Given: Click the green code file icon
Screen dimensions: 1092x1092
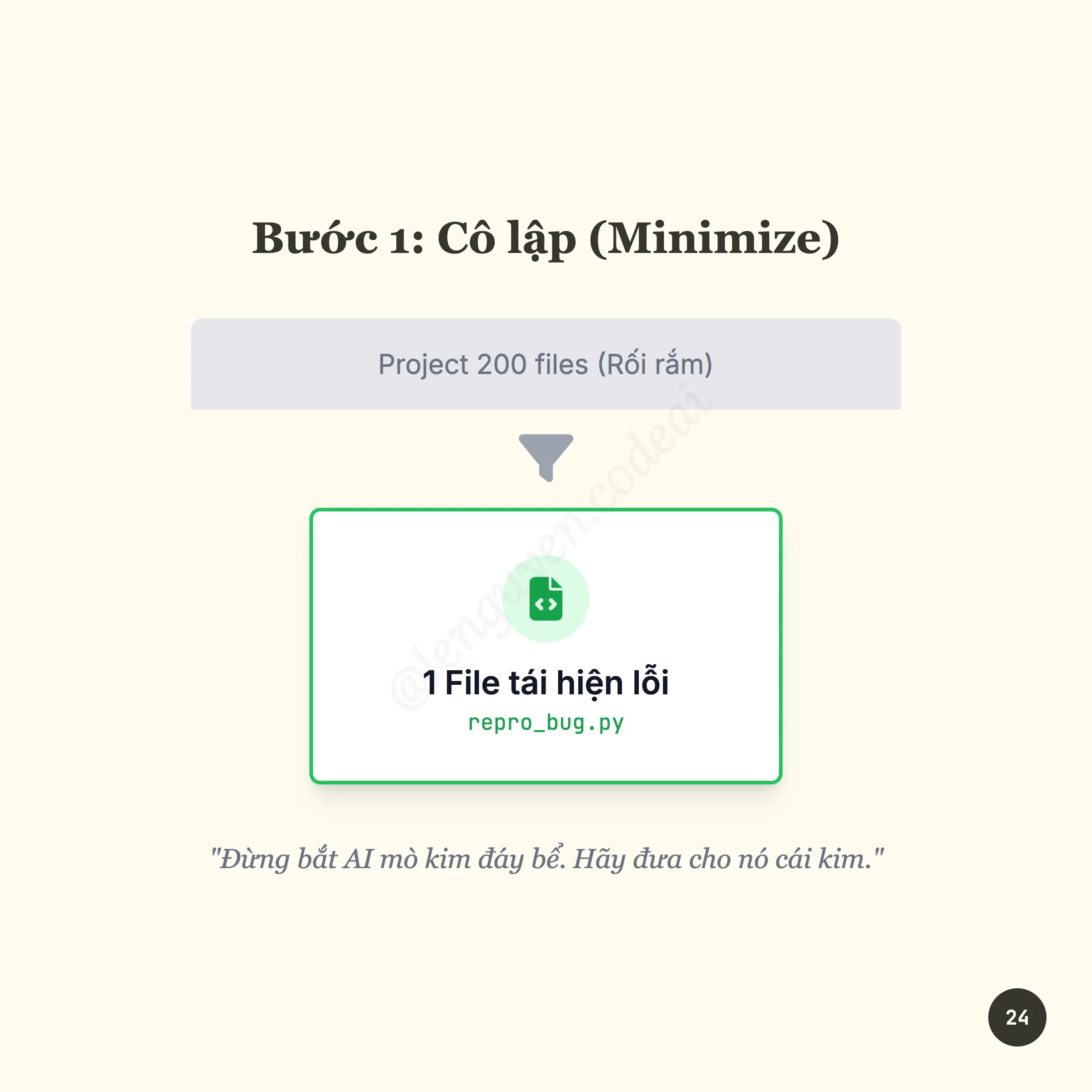Looking at the screenshot, I should (546, 599).
